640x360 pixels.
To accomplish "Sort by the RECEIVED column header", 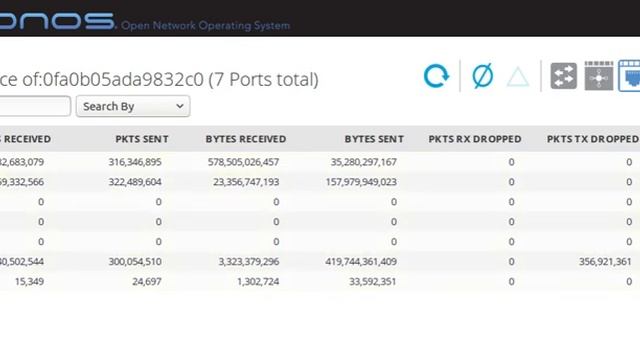I will click(x=25, y=139).
